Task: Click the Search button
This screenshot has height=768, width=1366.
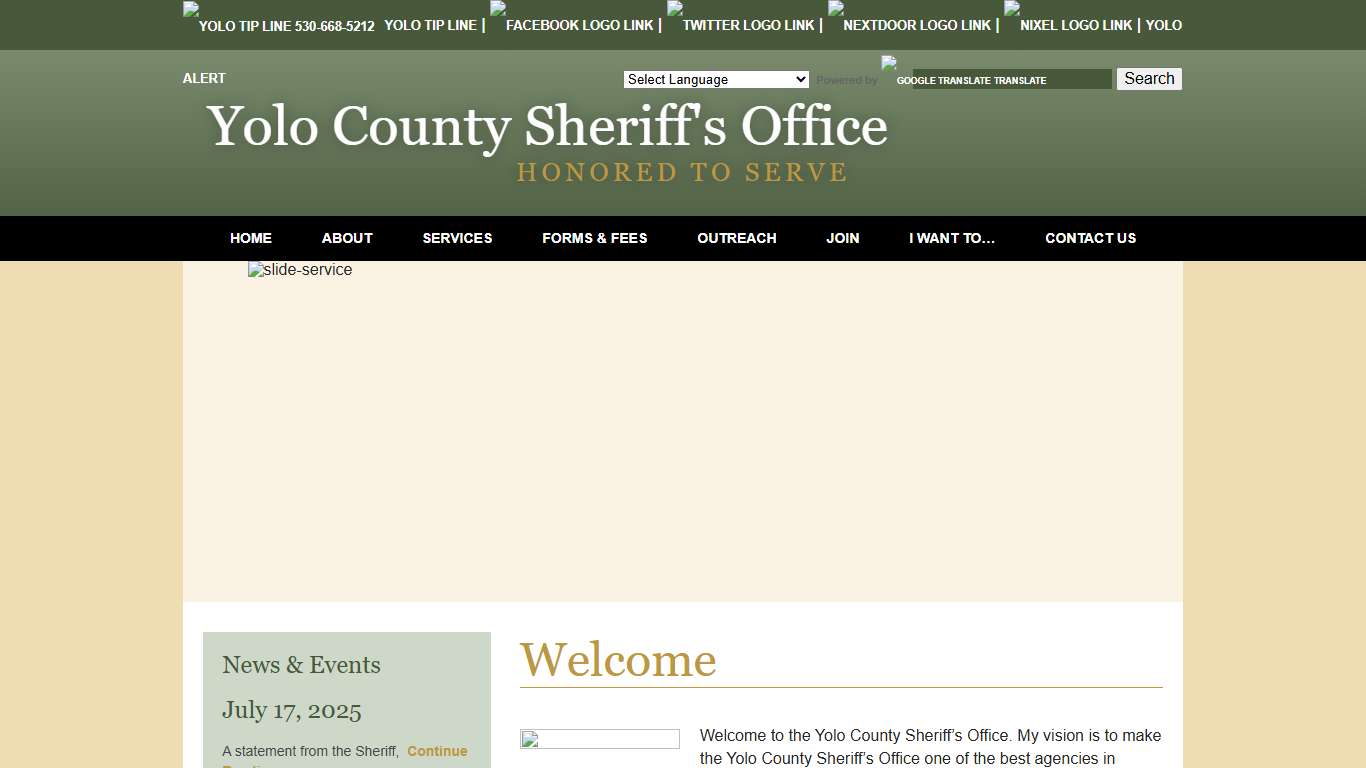Action: [1148, 78]
